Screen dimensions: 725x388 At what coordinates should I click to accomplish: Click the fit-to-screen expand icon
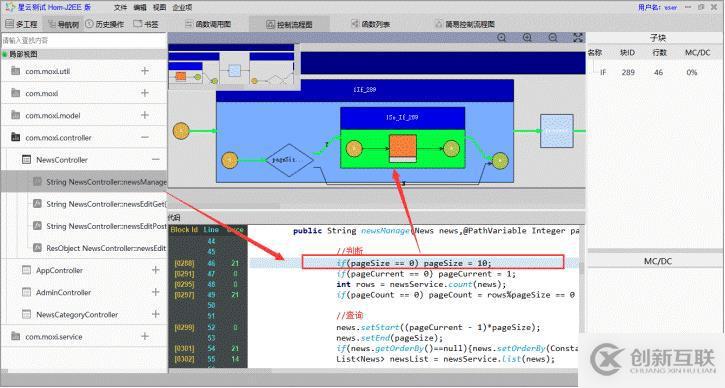[x=578, y=38]
